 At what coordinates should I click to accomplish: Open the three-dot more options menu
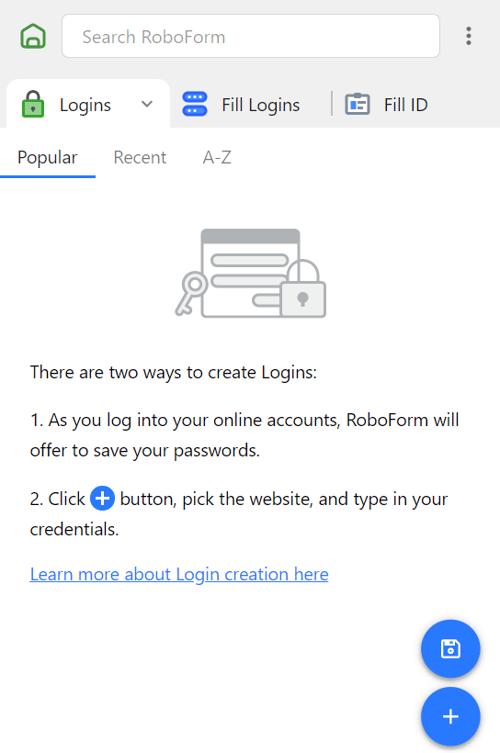pyautogui.click(x=468, y=36)
